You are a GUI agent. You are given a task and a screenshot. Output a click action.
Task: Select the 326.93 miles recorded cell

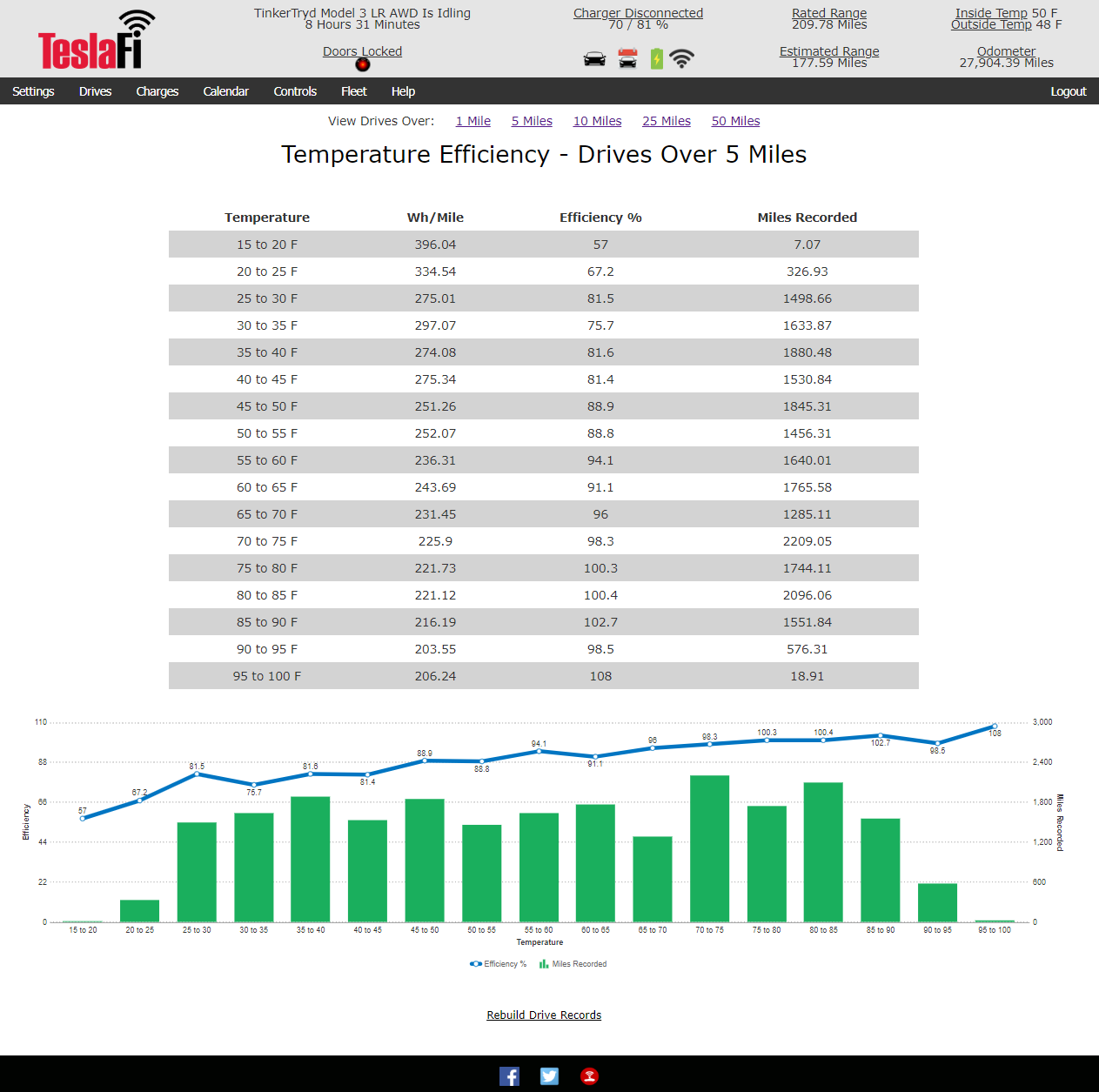(x=807, y=271)
